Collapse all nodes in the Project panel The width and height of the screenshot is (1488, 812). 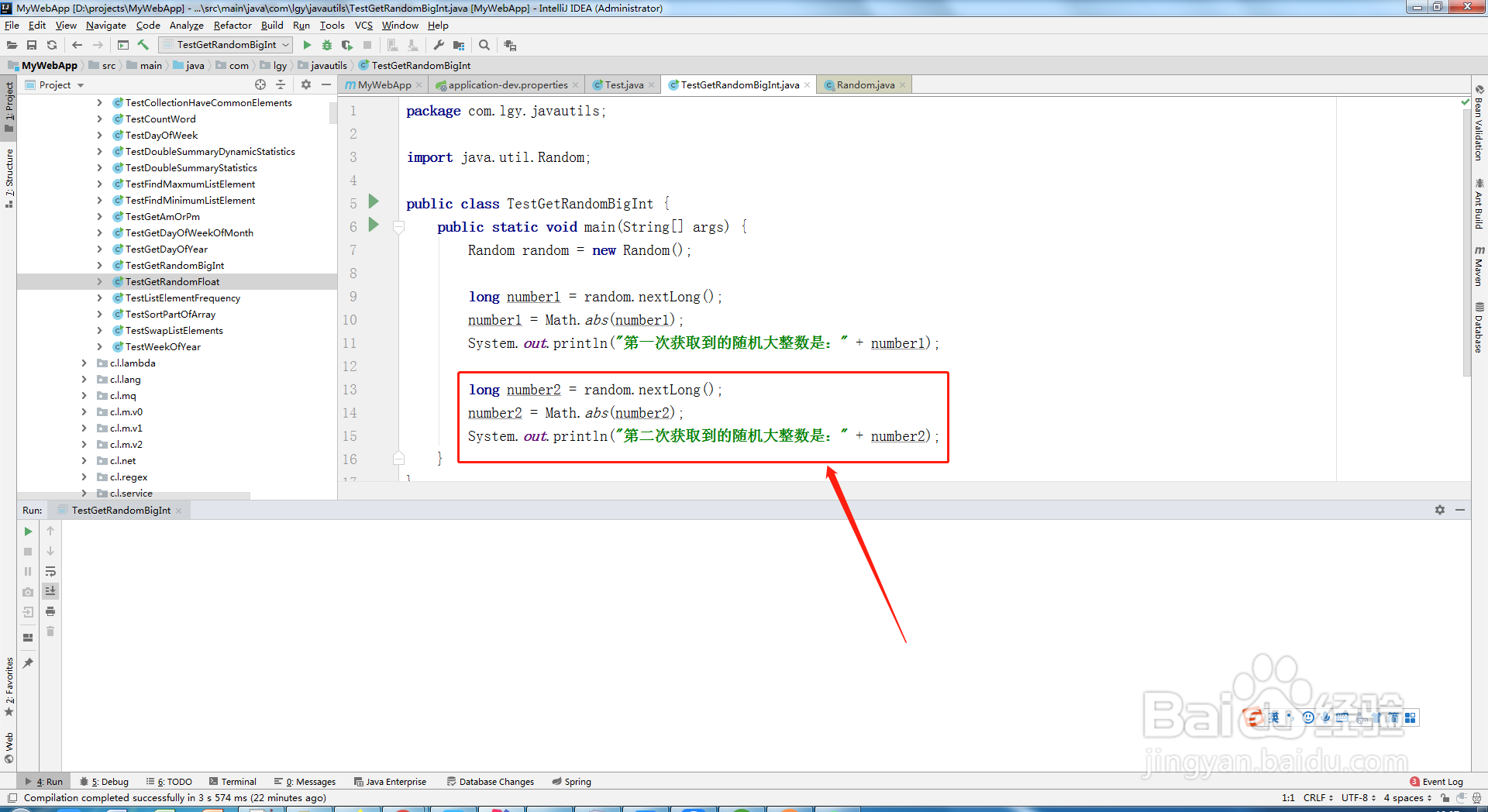pos(281,84)
